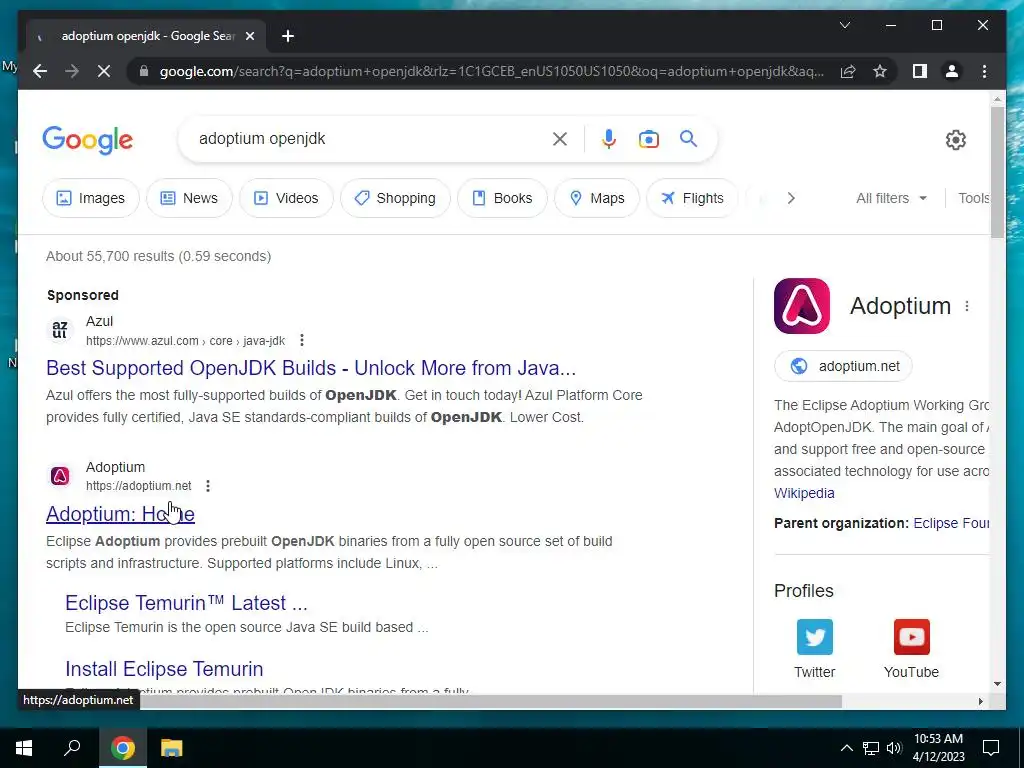Select the Books filter chip
The width and height of the screenshot is (1024, 768).
502,198
